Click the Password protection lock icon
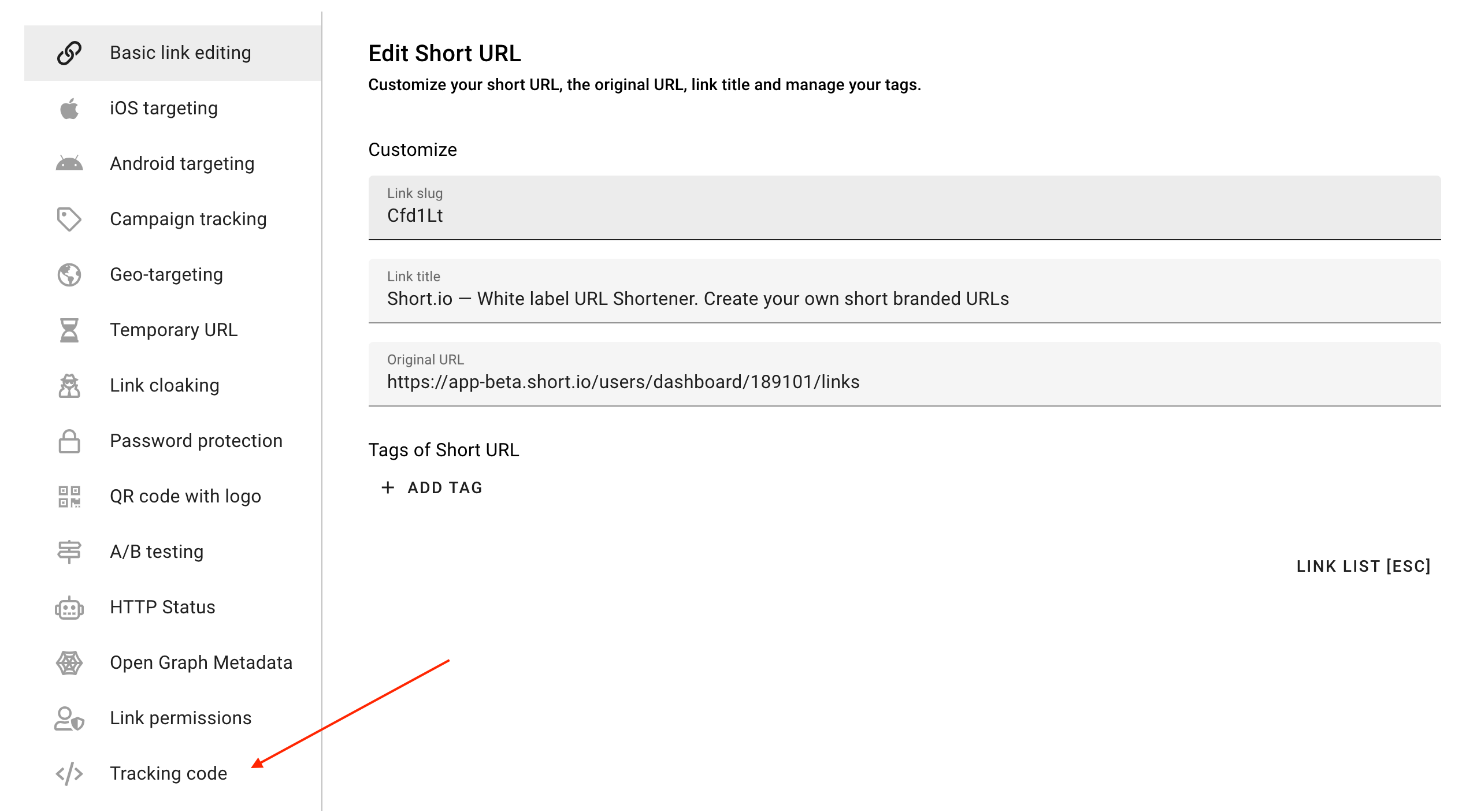1477x812 pixels. click(x=69, y=441)
